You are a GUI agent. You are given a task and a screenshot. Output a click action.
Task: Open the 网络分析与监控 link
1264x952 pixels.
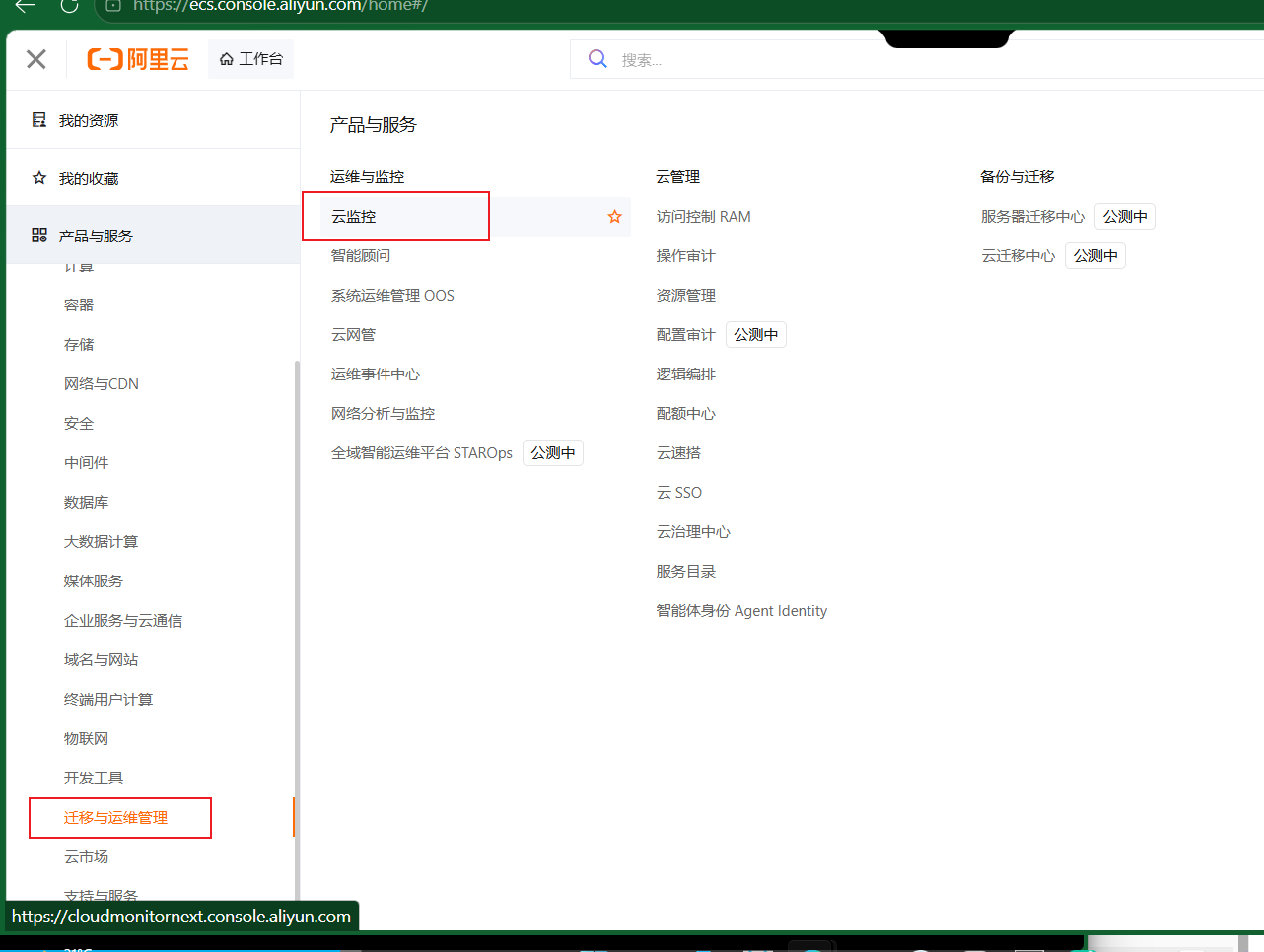(384, 413)
